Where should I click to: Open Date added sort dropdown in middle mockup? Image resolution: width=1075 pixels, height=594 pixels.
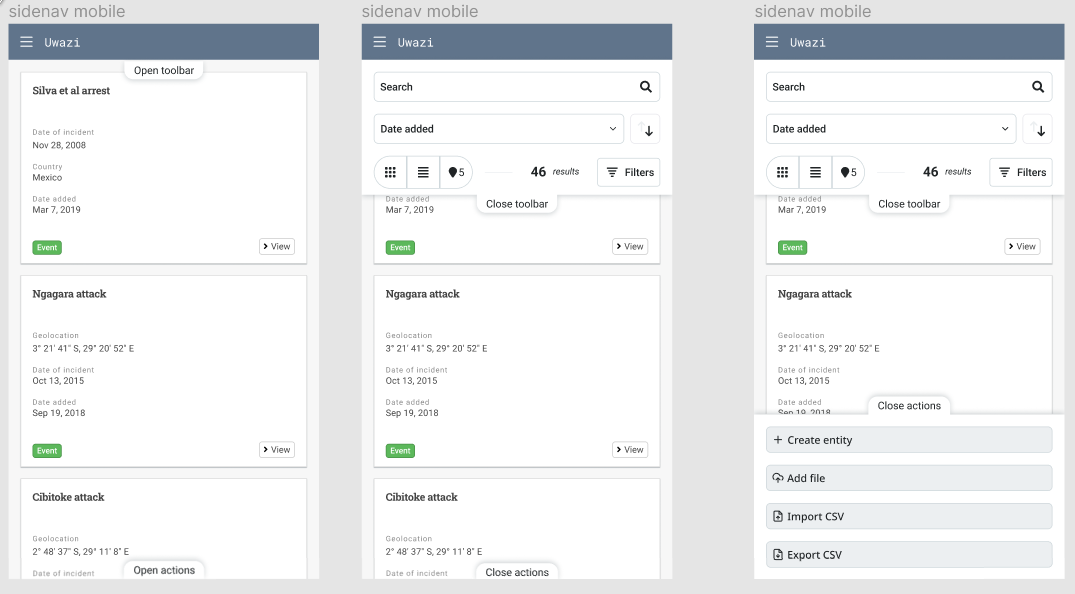click(498, 129)
